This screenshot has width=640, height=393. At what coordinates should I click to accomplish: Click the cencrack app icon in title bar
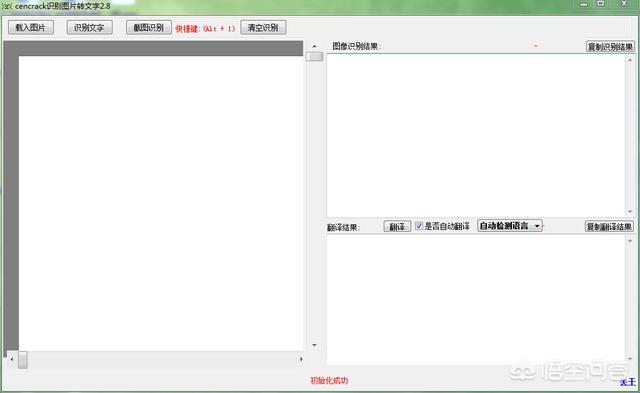click(x=7, y=7)
